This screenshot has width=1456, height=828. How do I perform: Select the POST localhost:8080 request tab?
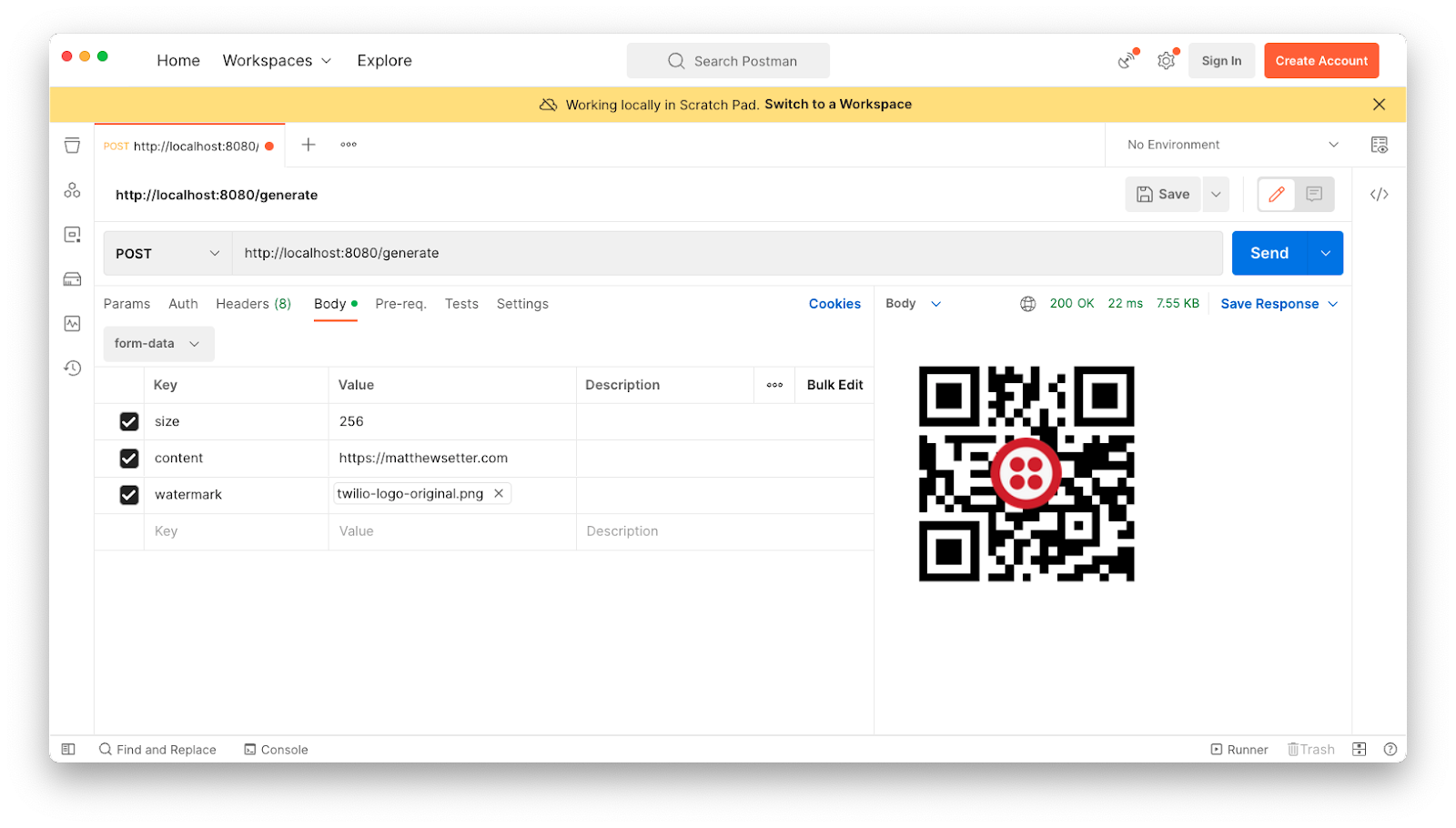pos(189,146)
